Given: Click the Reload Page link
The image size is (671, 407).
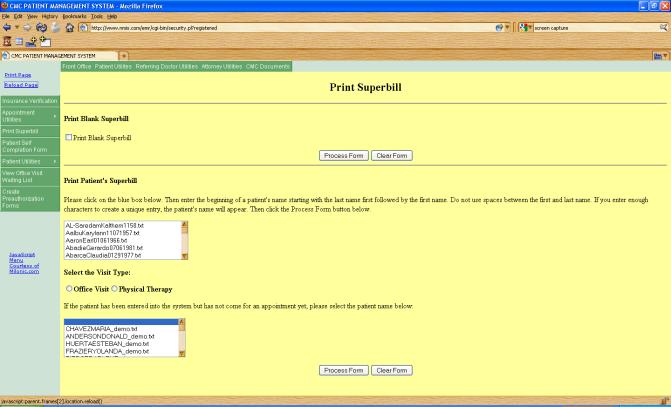Looking at the screenshot, I should [x=19, y=85].
